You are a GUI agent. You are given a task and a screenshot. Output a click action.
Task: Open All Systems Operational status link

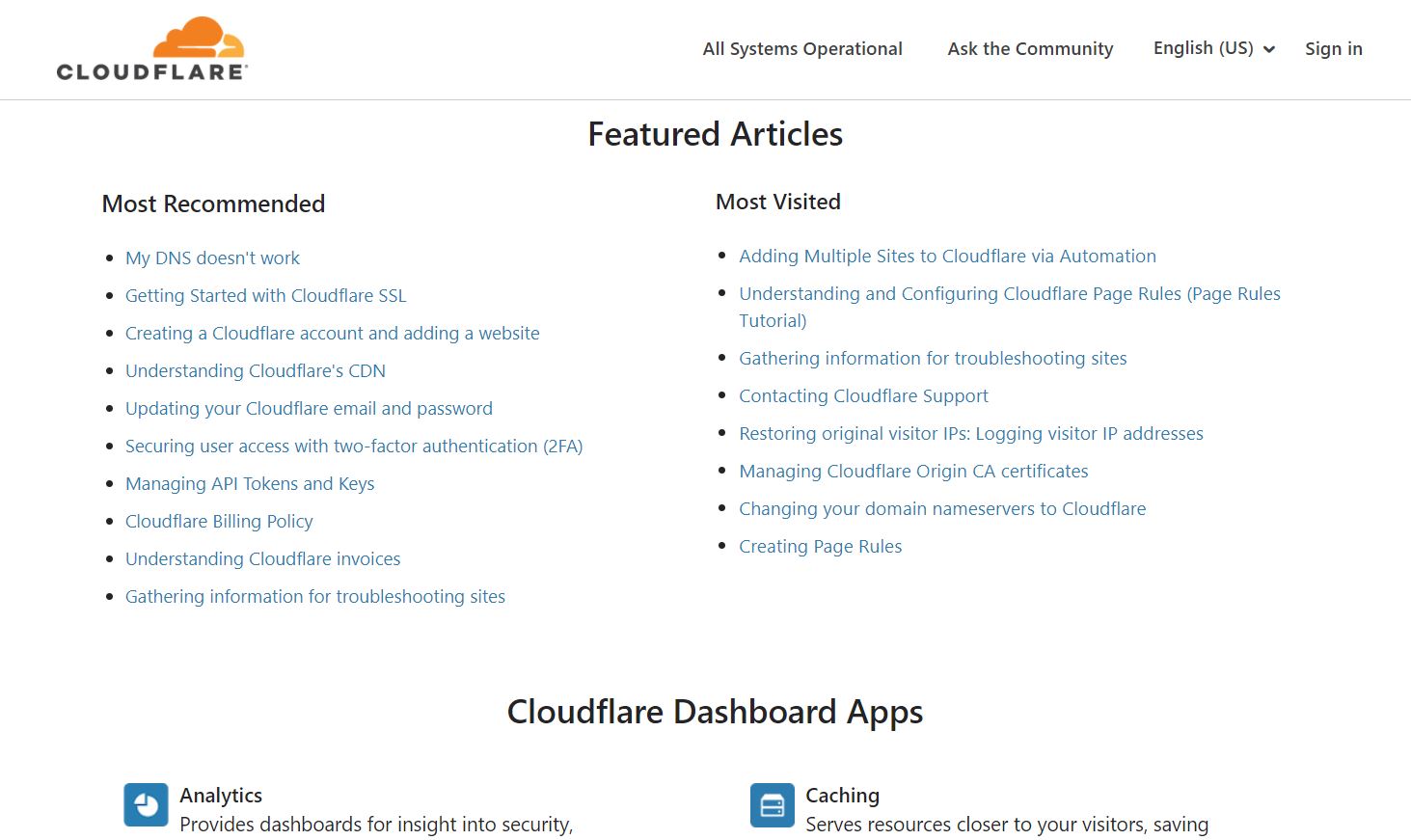[802, 48]
